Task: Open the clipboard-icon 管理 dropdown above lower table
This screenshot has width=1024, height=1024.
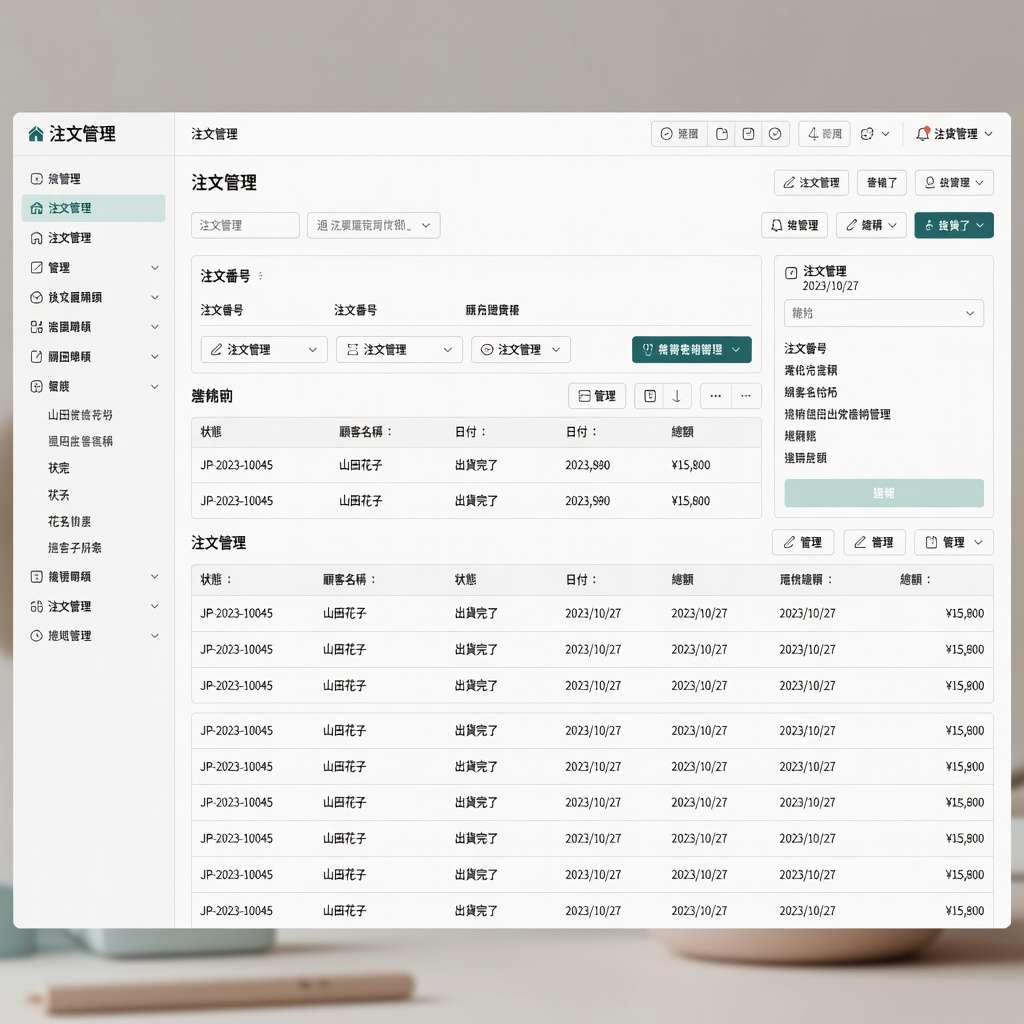Action: point(953,542)
